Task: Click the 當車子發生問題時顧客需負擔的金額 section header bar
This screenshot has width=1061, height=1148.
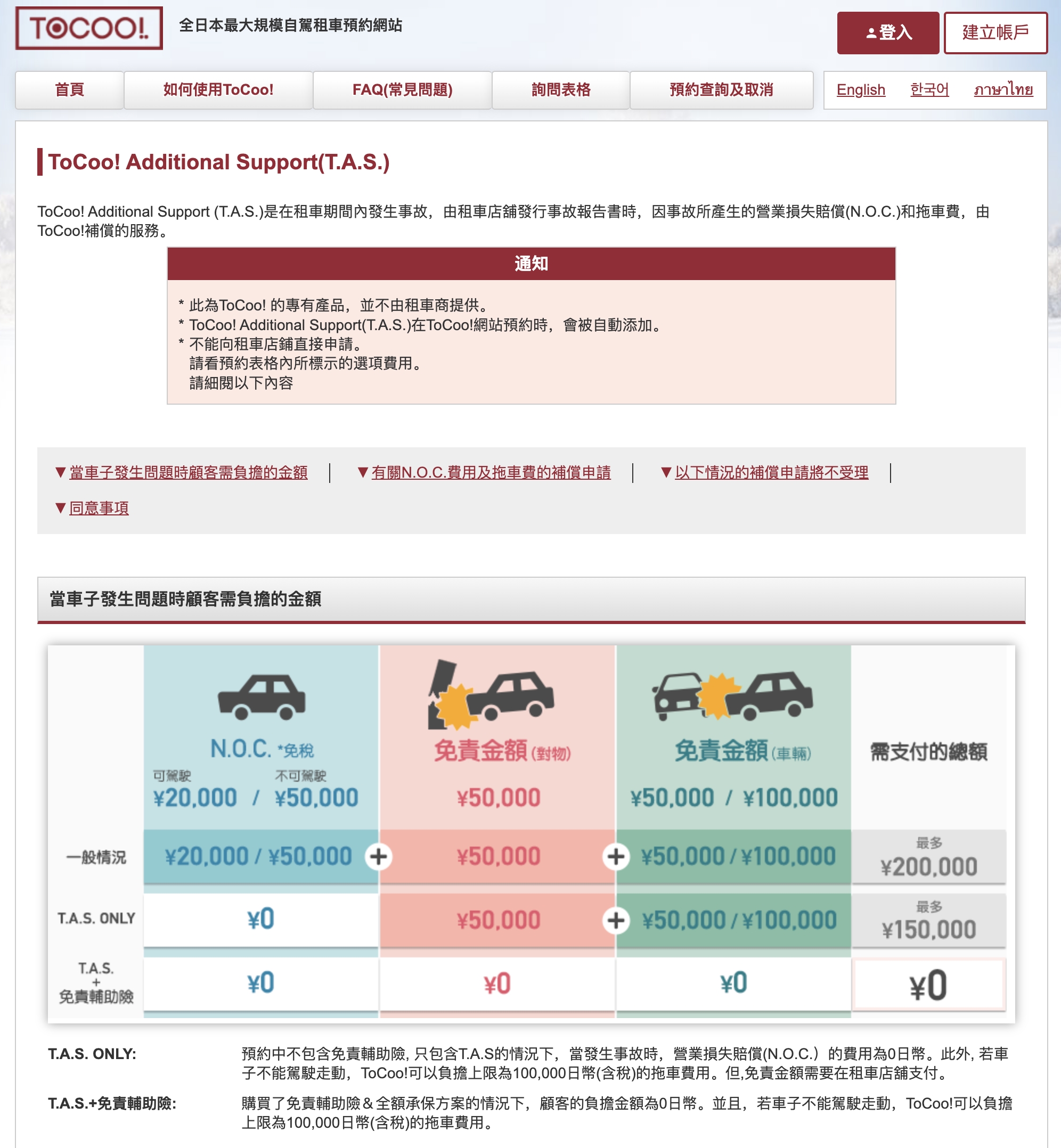Action: 531,599
